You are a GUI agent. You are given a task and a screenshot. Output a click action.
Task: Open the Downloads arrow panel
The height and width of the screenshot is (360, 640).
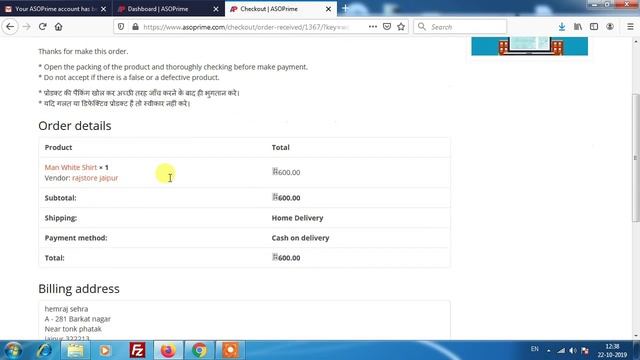pos(562,27)
